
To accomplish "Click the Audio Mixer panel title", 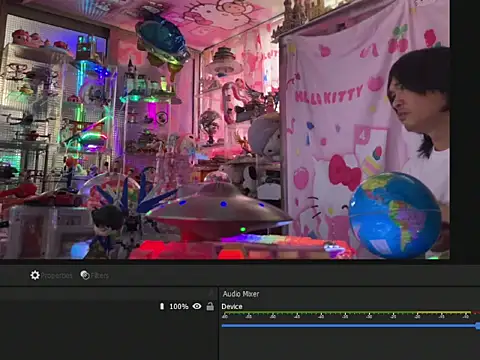I will [241, 294].
